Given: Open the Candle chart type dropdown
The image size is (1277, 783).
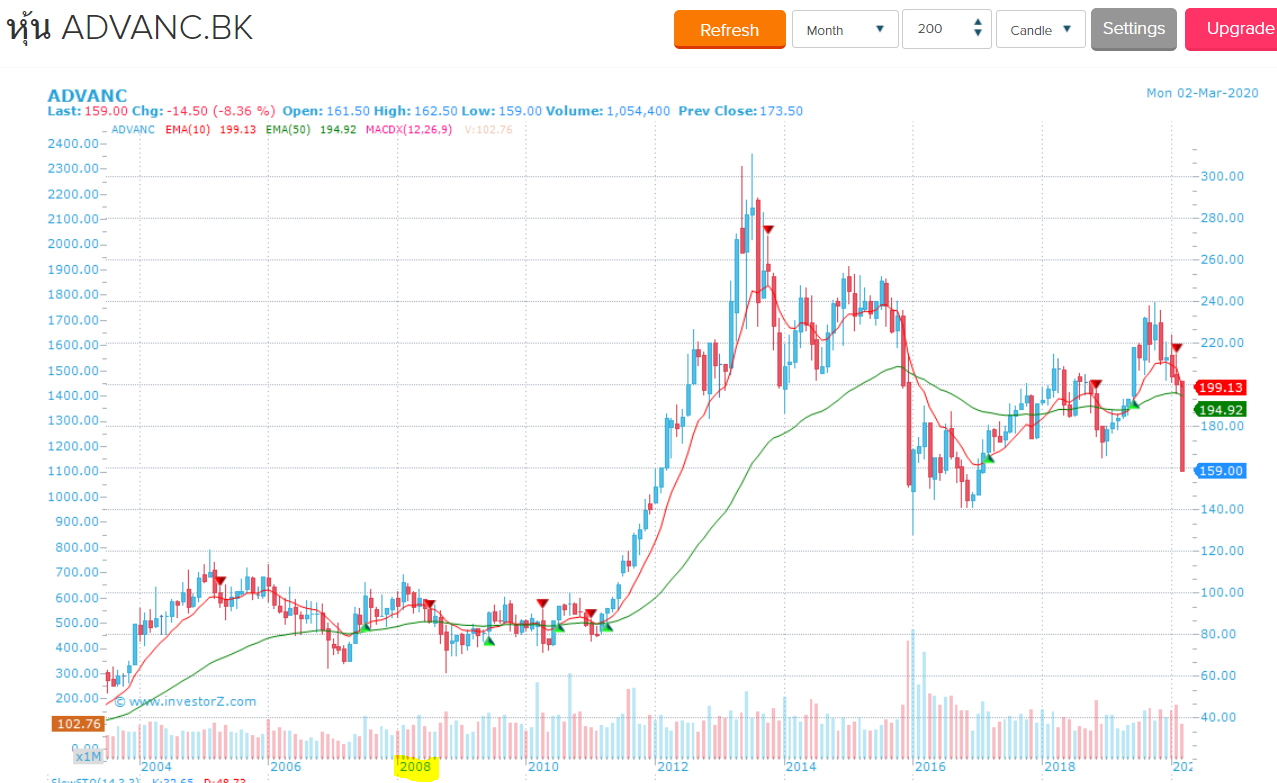Looking at the screenshot, I should pos(1041,30).
